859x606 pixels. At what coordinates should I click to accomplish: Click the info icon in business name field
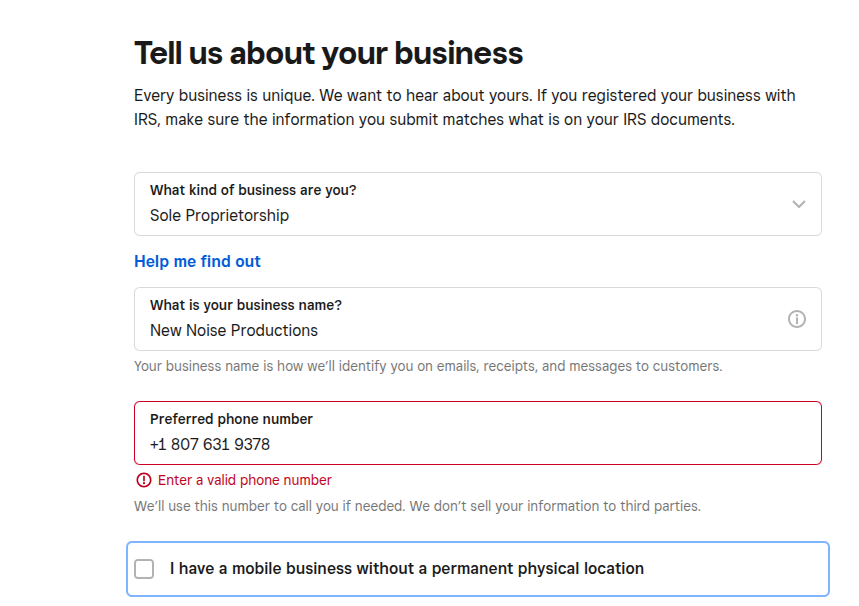[797, 319]
